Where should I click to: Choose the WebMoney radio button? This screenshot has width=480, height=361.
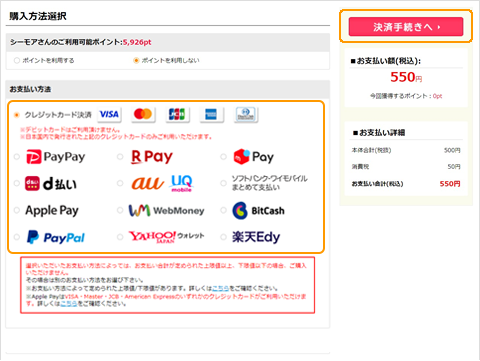(x=120, y=210)
